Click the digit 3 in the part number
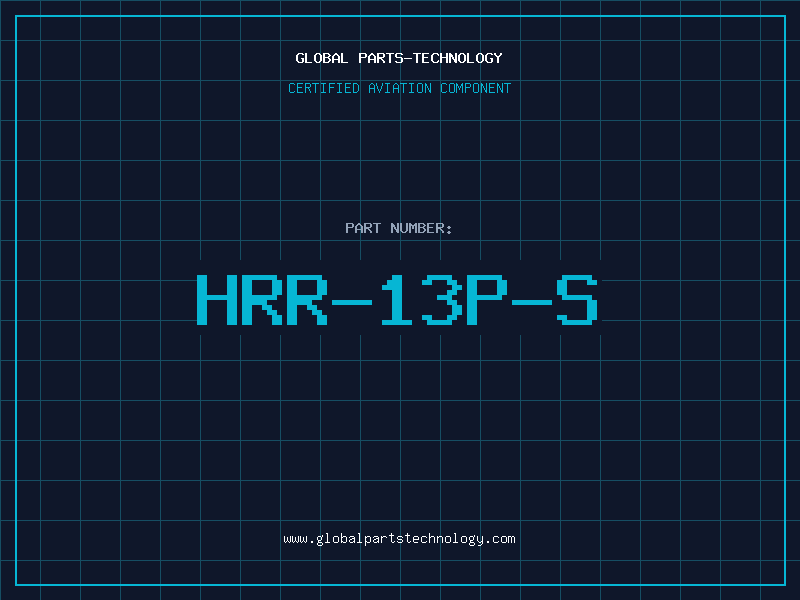This screenshot has width=800, height=600. click(442, 300)
